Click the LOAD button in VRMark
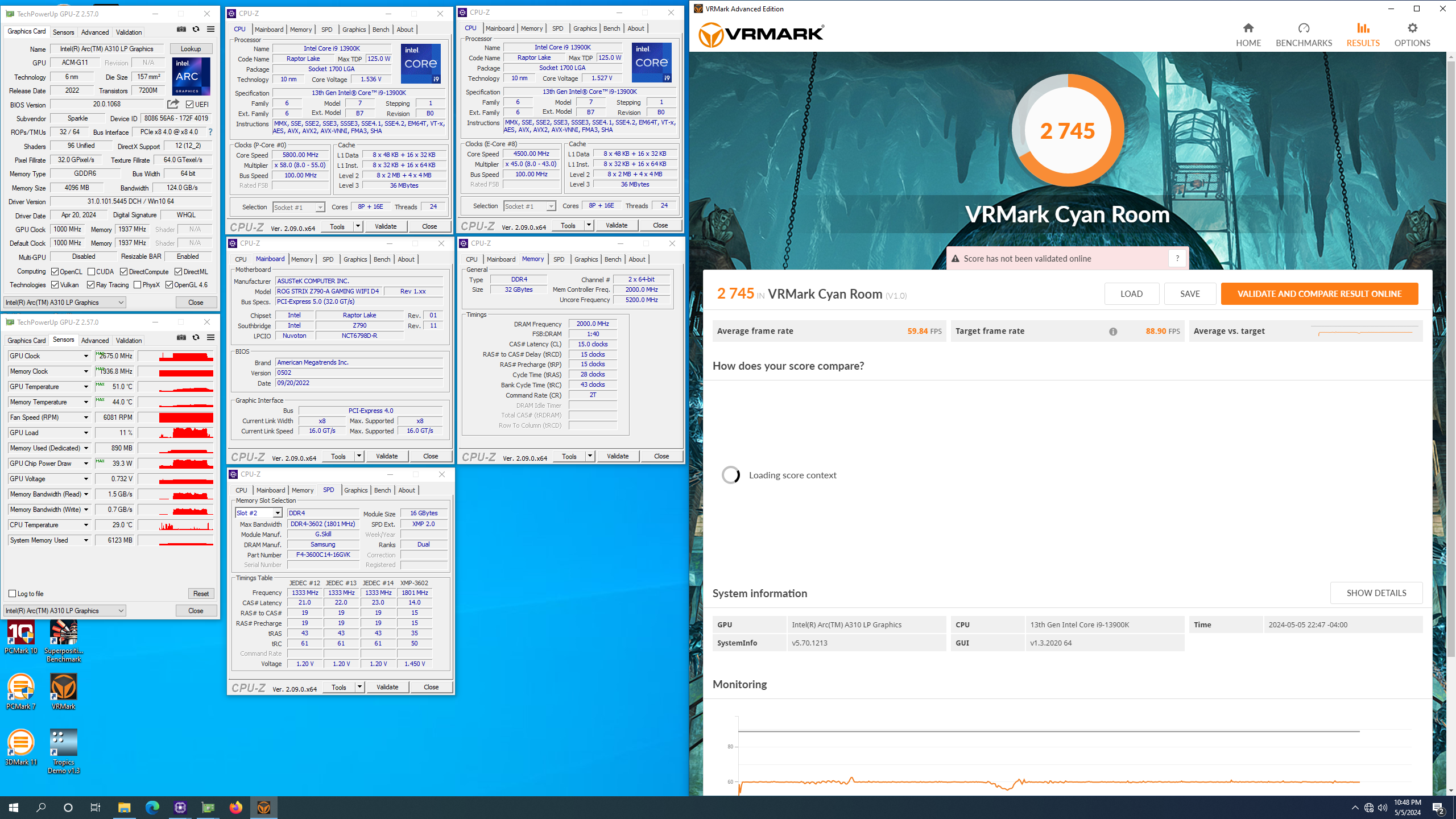This screenshot has width=1456, height=819. point(1131,294)
